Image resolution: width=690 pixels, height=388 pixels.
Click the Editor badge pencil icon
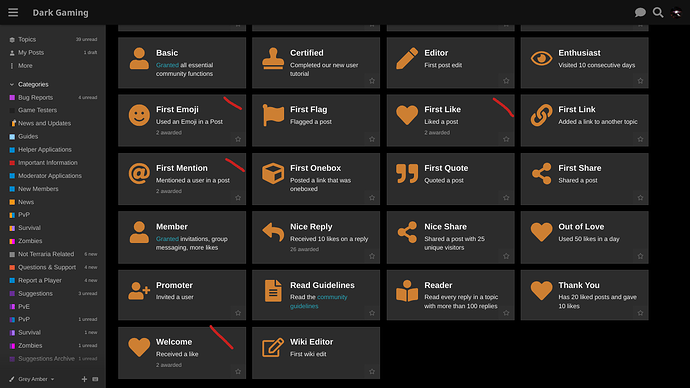(x=407, y=59)
